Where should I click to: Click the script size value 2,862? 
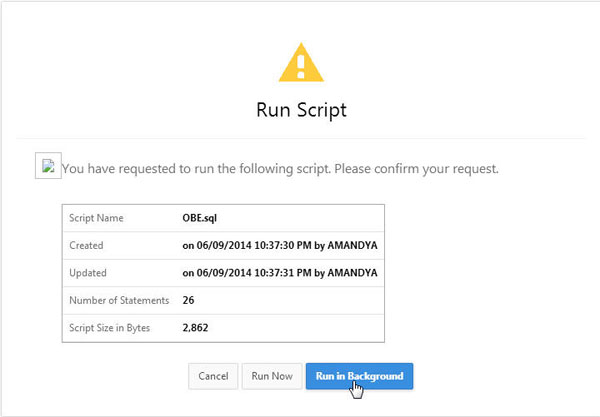[195, 328]
